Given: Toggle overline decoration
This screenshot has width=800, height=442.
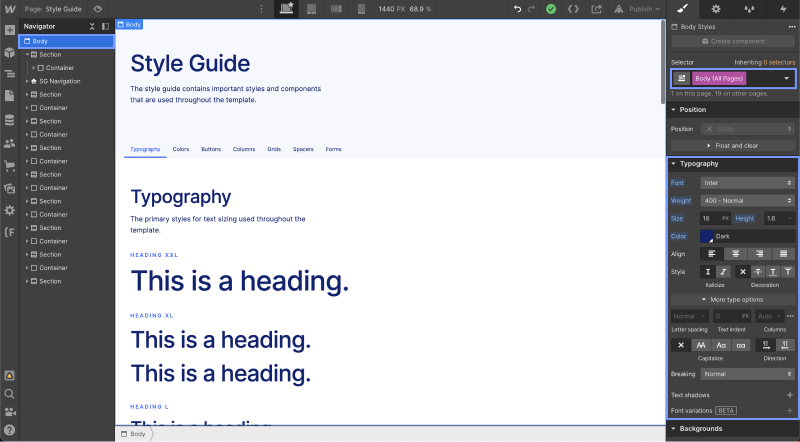Looking at the screenshot, I should [788, 272].
